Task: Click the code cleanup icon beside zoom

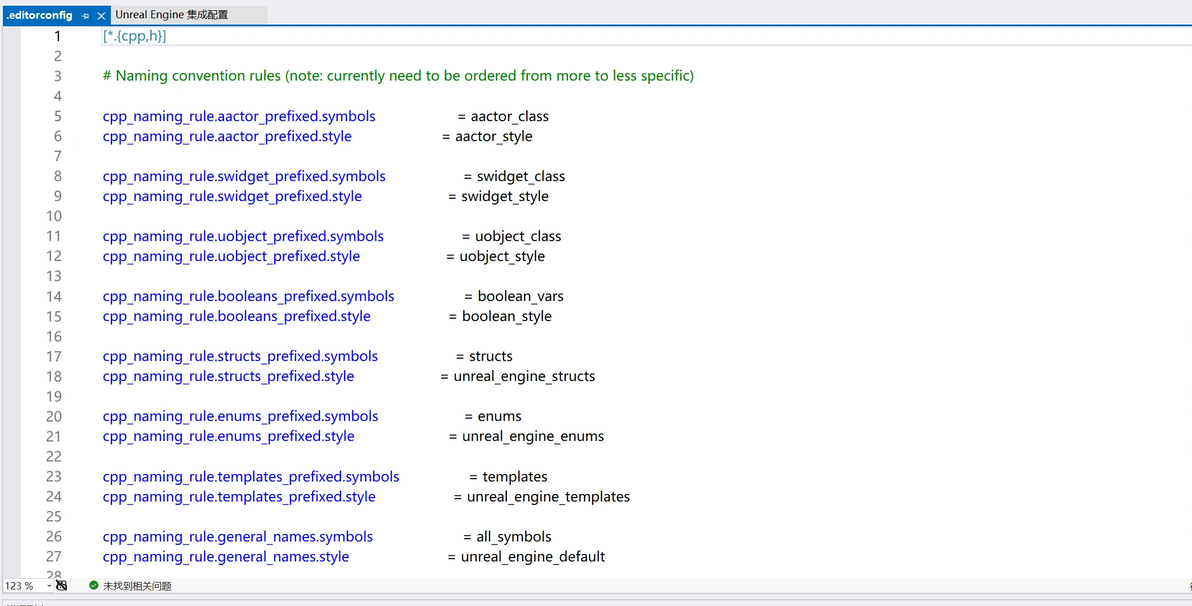Action: point(62,586)
